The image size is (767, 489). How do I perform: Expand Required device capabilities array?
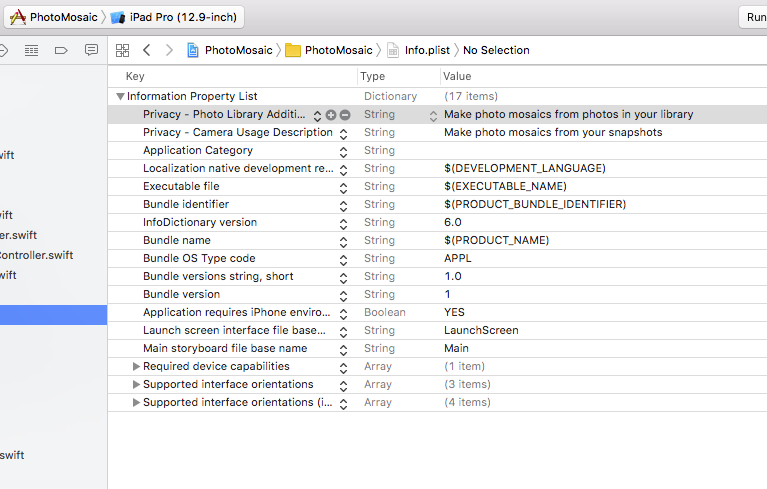pyautogui.click(x=136, y=366)
